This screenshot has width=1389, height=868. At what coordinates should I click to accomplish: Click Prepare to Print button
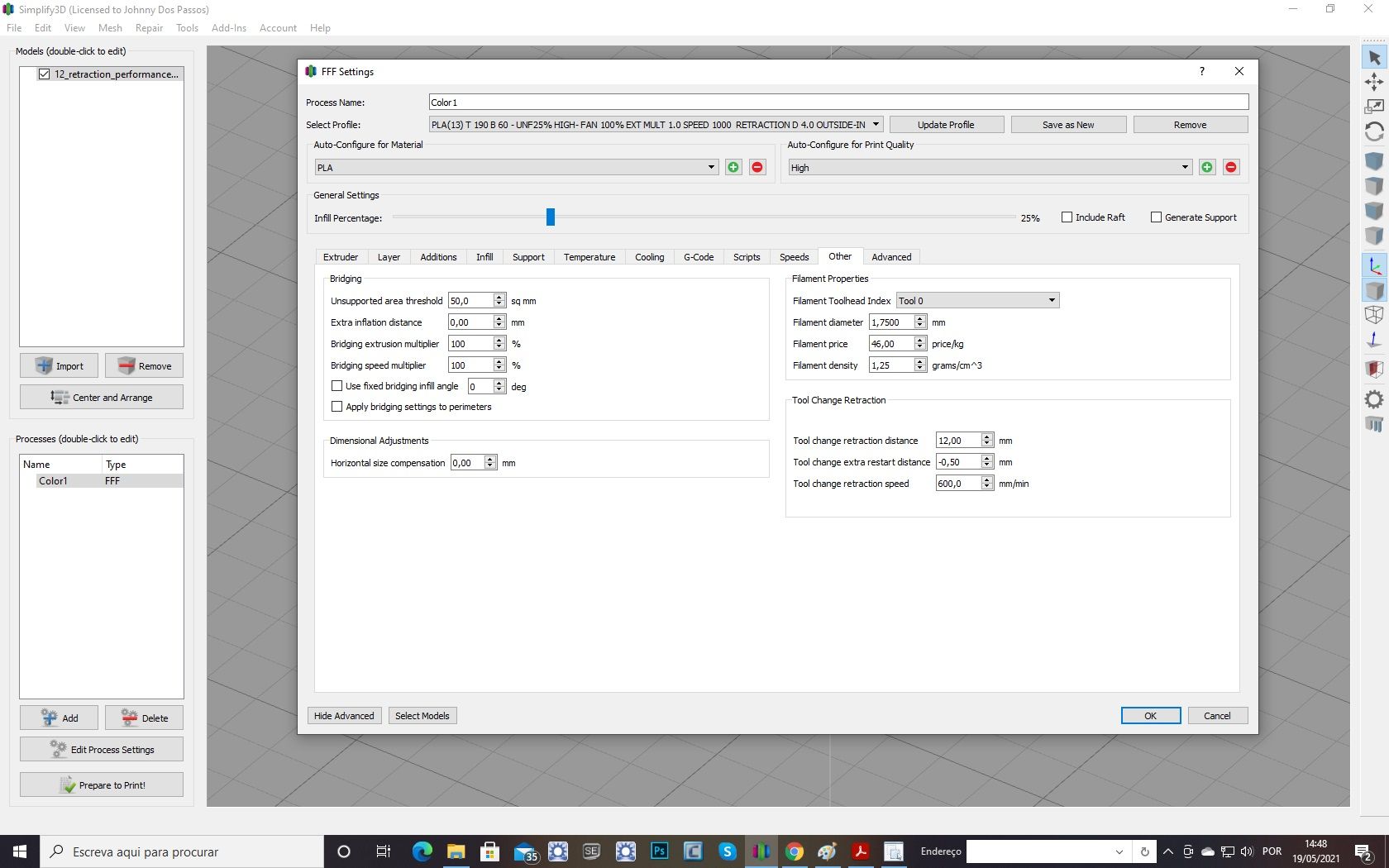point(102,785)
